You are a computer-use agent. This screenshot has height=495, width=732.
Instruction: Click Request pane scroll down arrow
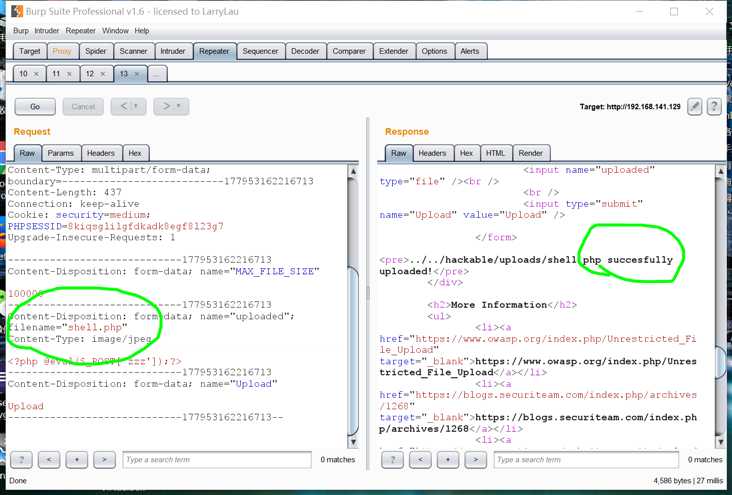tap(353, 441)
